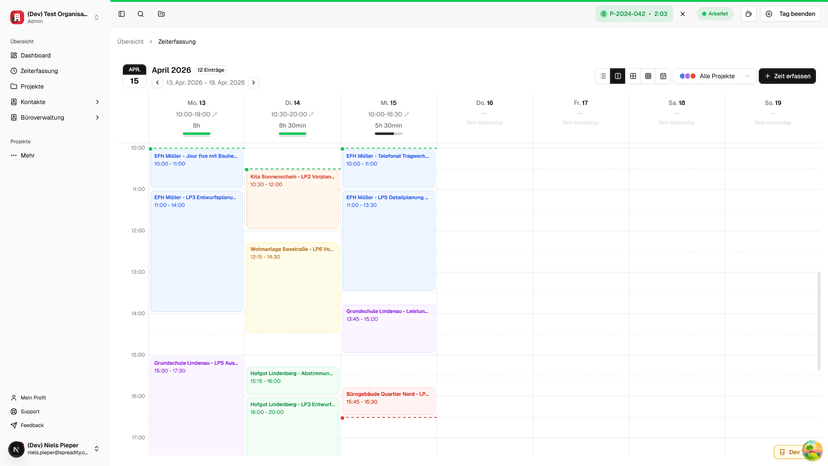The height and width of the screenshot is (466, 828).
Task: Select the column week view icon
Action: [618, 76]
